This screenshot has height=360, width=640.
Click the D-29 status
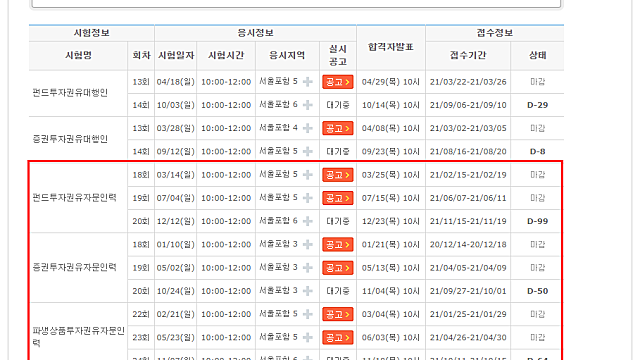coord(537,105)
